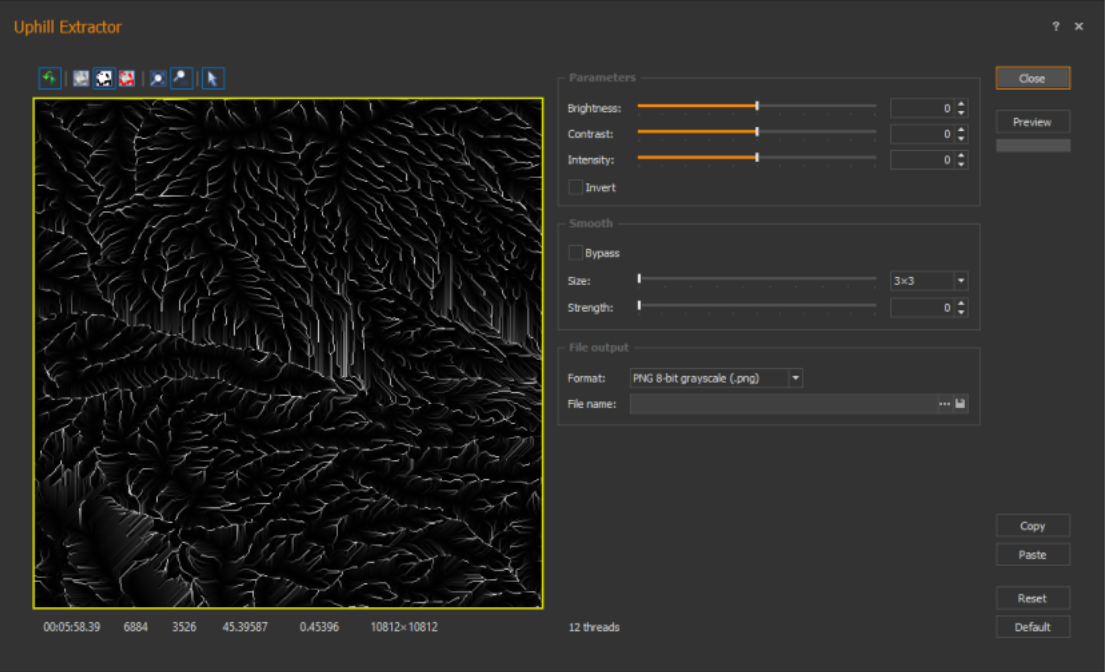Click the Preview button
Screen dimensions: 1105x672
coord(1032,122)
